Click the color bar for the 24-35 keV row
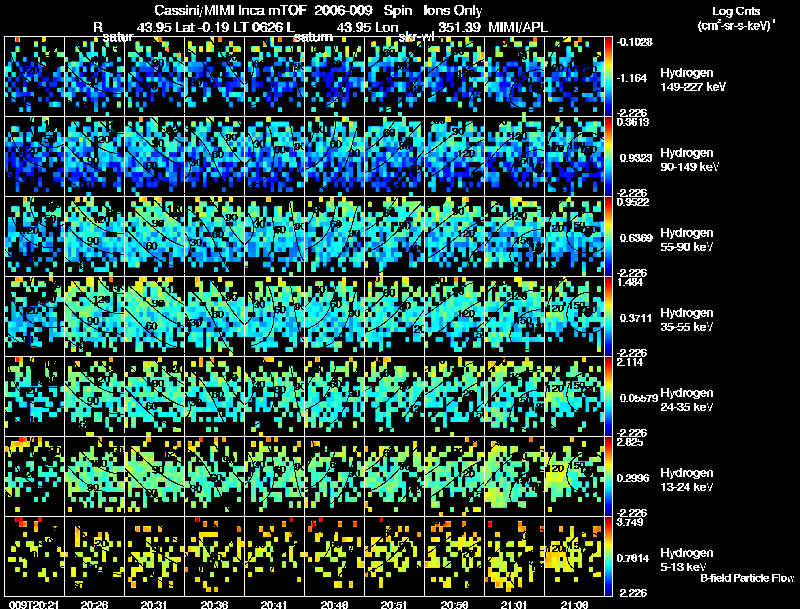This screenshot has height=609, width=800. [608, 397]
